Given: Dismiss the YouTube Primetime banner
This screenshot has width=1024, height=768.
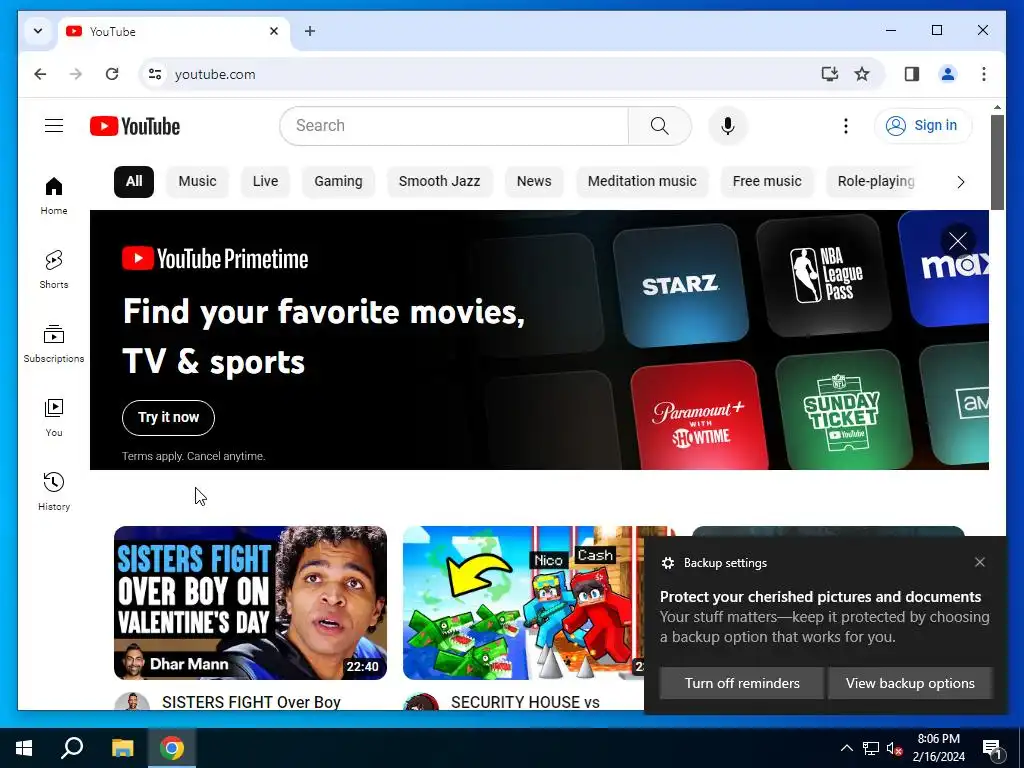Looking at the screenshot, I should point(957,241).
